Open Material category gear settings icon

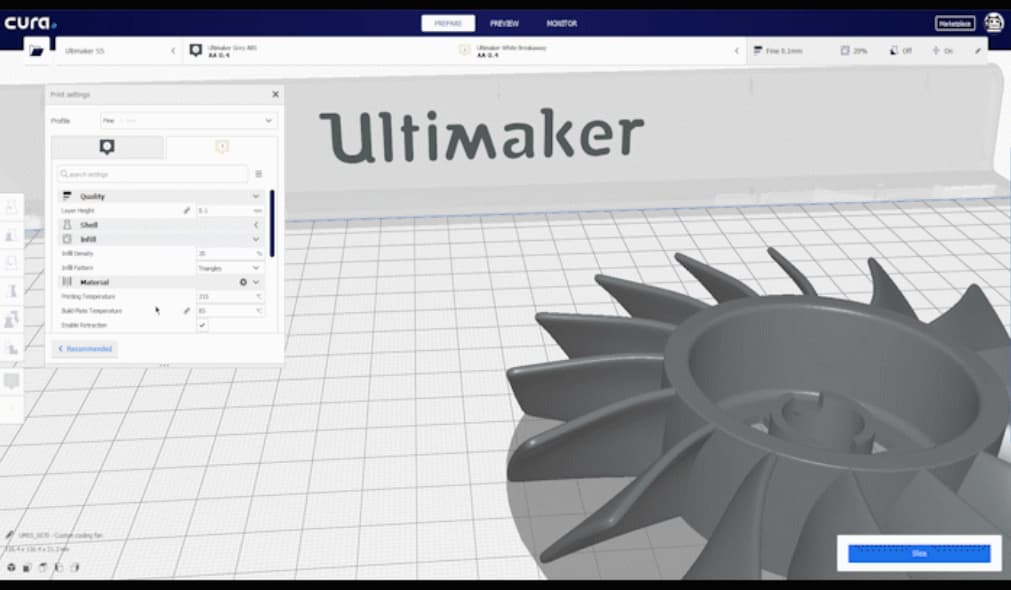coord(243,282)
